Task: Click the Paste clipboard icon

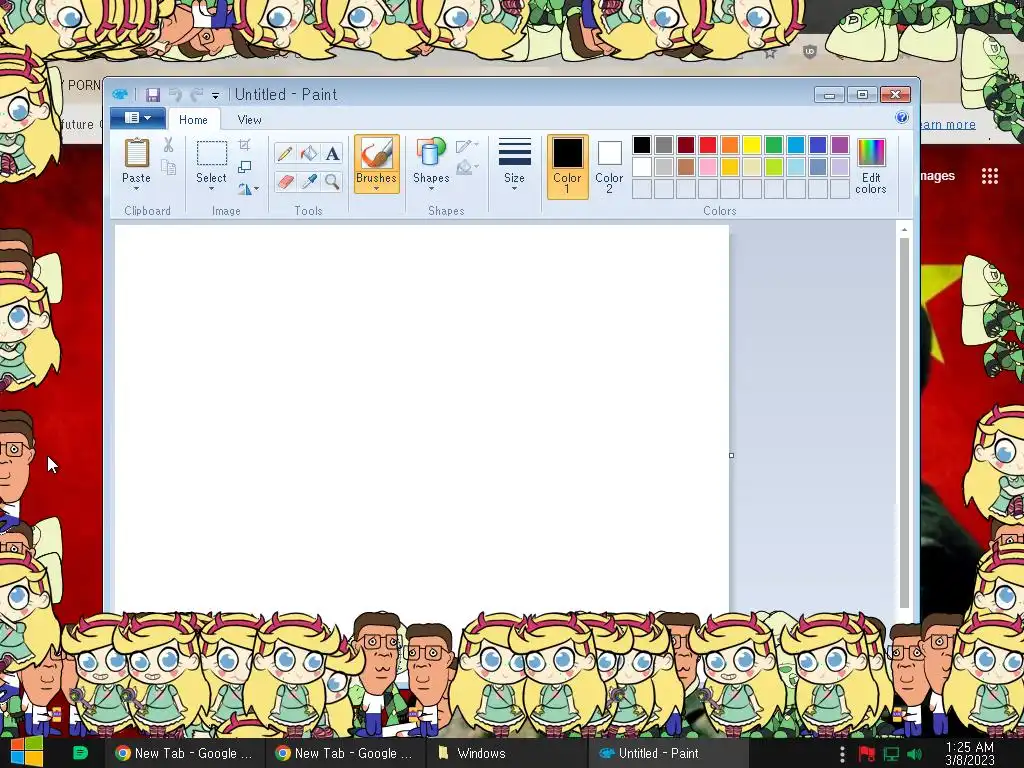Action: point(136,153)
